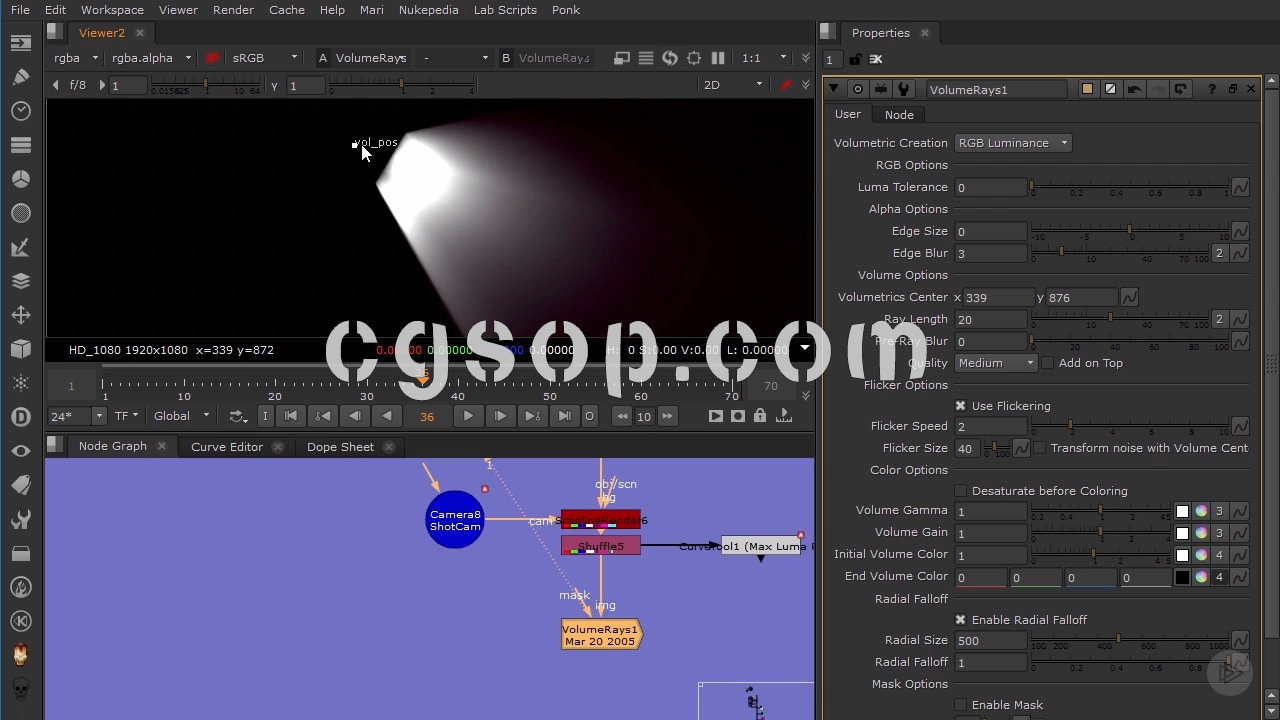The height and width of the screenshot is (720, 1280).
Task: Toggle Transform noise with Volume Center checkbox
Action: [1039, 448]
